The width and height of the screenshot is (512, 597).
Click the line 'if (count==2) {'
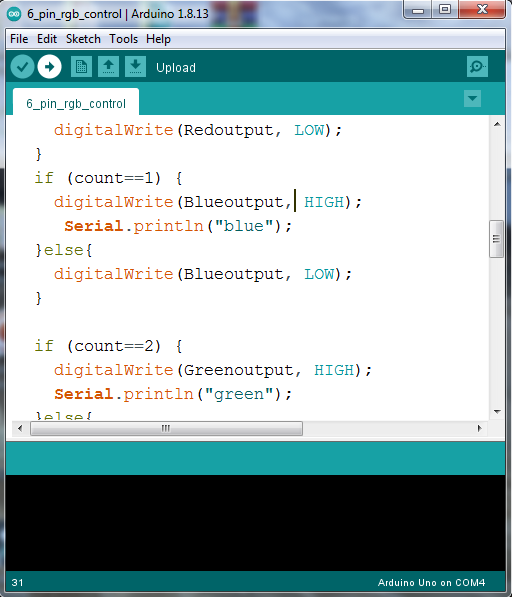click(108, 346)
